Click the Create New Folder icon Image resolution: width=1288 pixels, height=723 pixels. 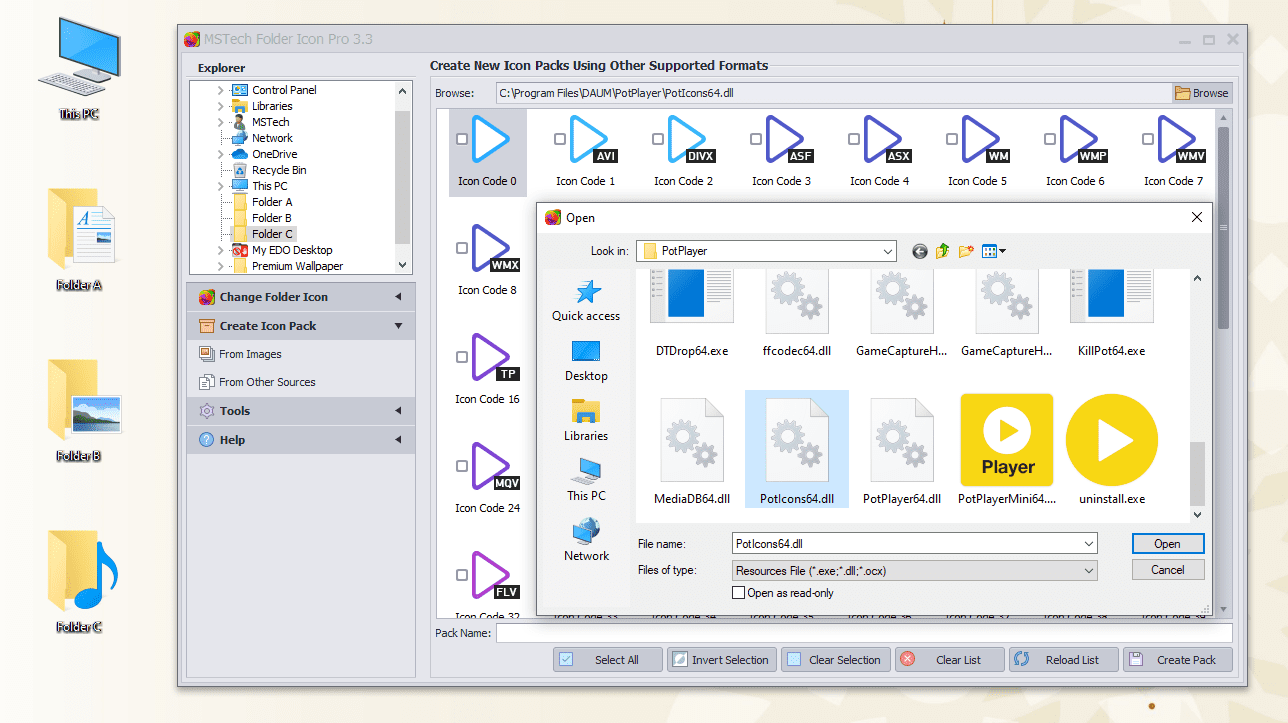[x=965, y=251]
